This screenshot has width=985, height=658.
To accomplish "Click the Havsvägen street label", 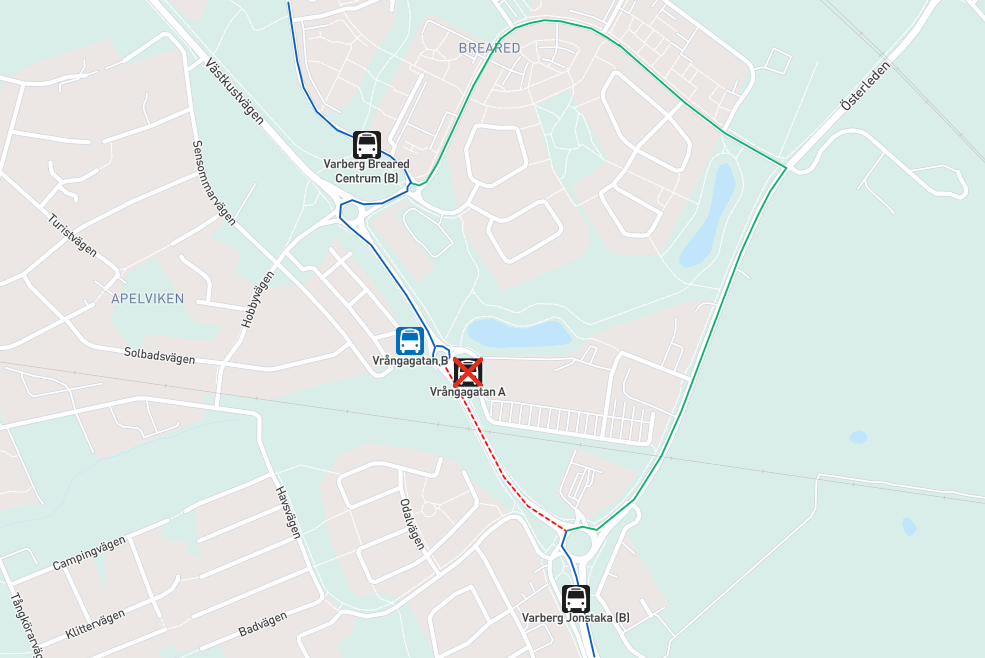I will [x=288, y=512].
